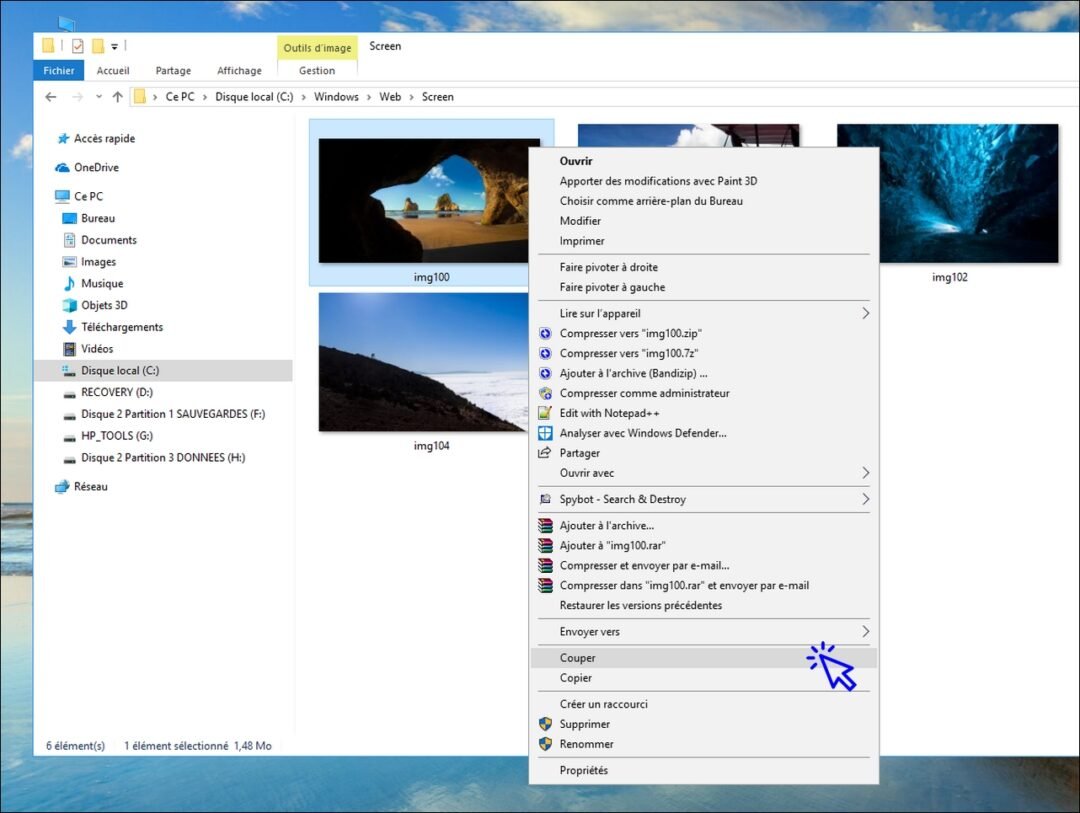
Task: Switch to the Affichage ribbon tab
Action: coord(239,70)
